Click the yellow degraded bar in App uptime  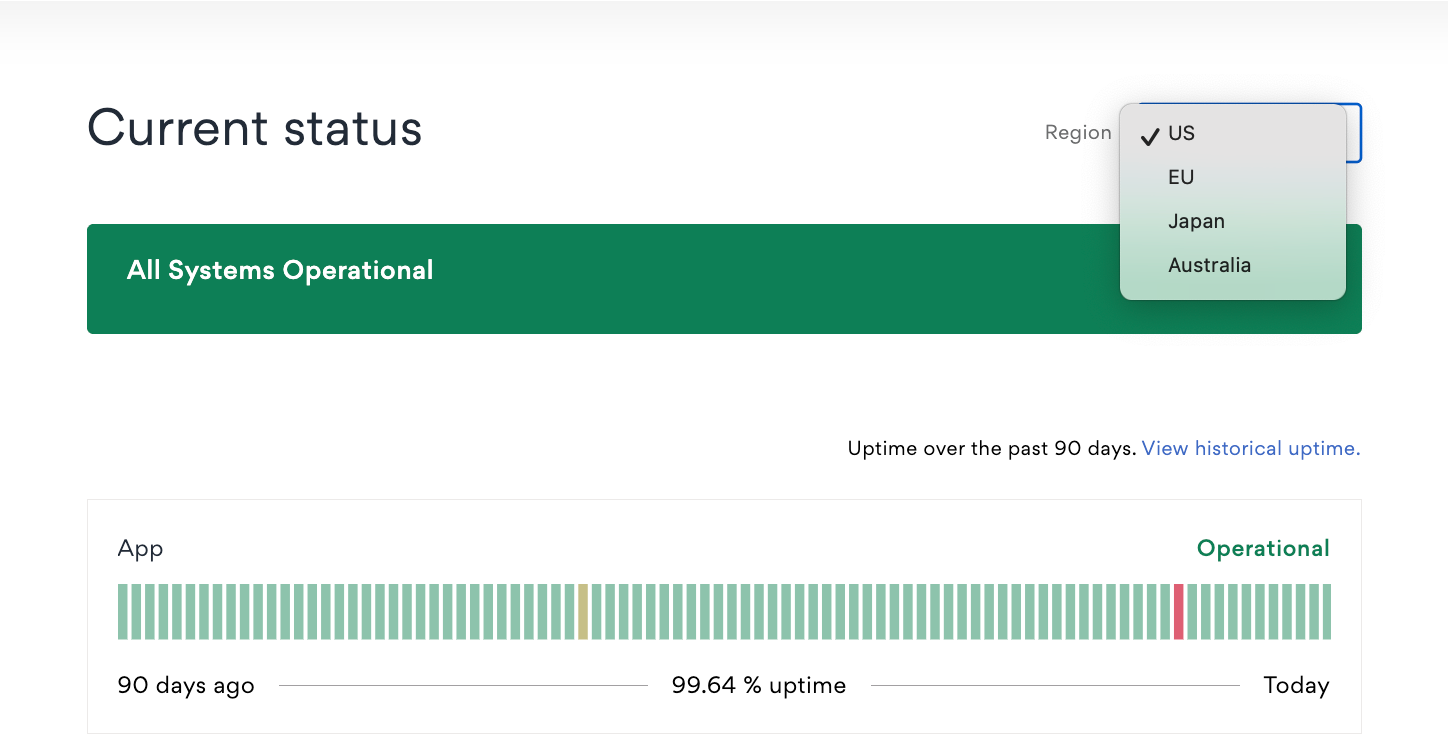[x=583, y=612]
